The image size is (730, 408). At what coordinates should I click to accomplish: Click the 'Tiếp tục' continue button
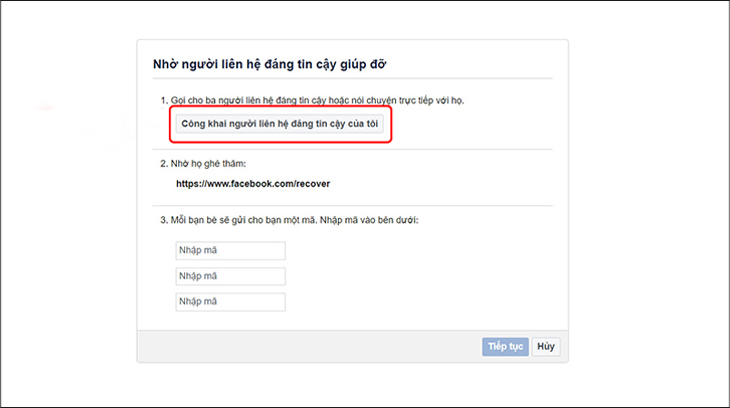(505, 347)
